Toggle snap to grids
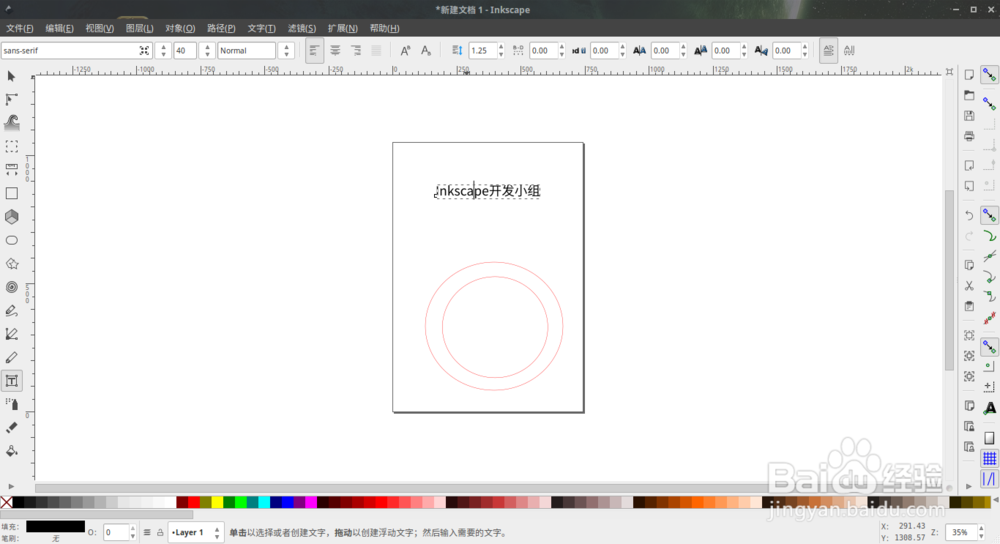The image size is (1000, 544). click(x=989, y=458)
